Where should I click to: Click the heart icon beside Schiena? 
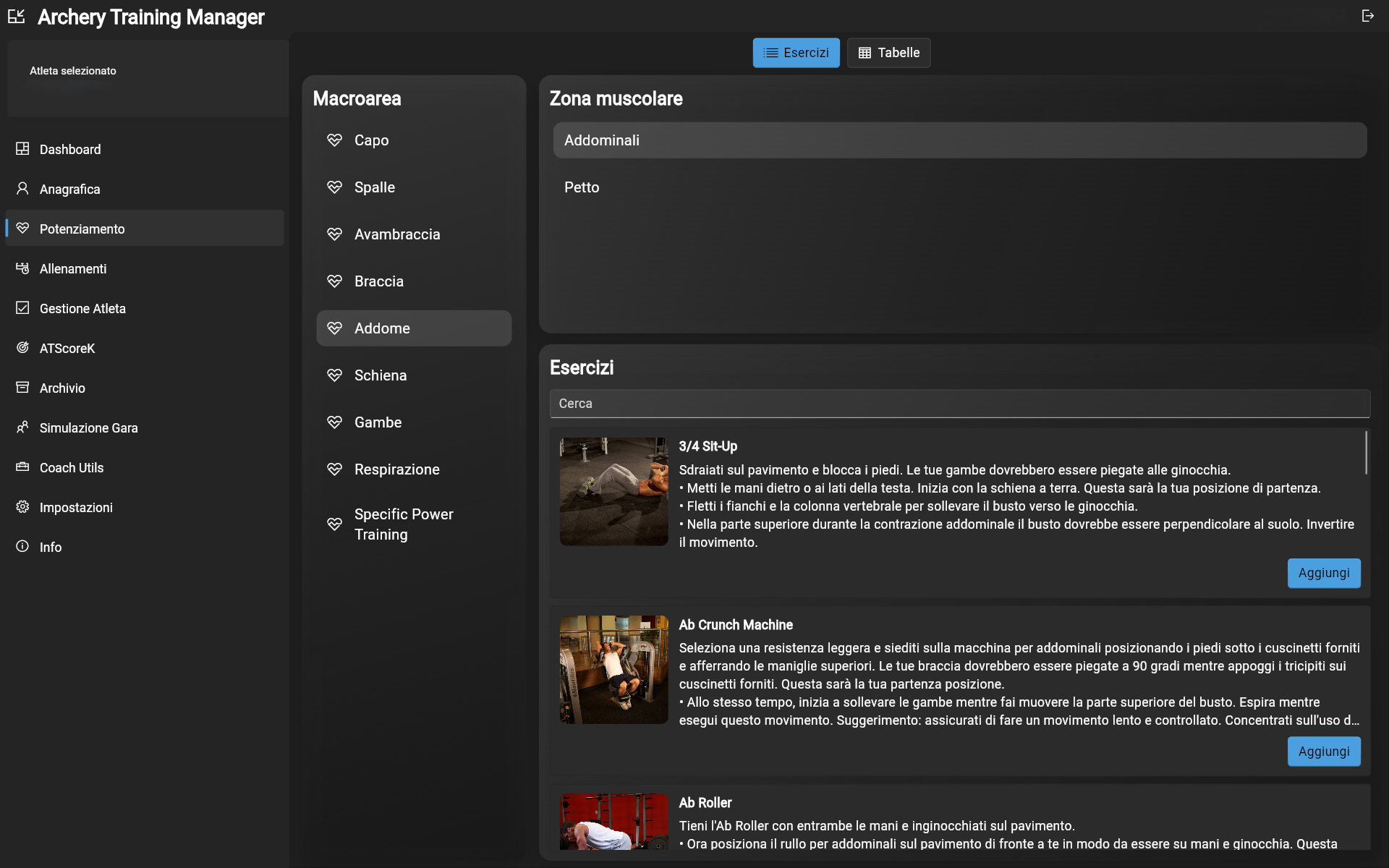click(x=334, y=375)
